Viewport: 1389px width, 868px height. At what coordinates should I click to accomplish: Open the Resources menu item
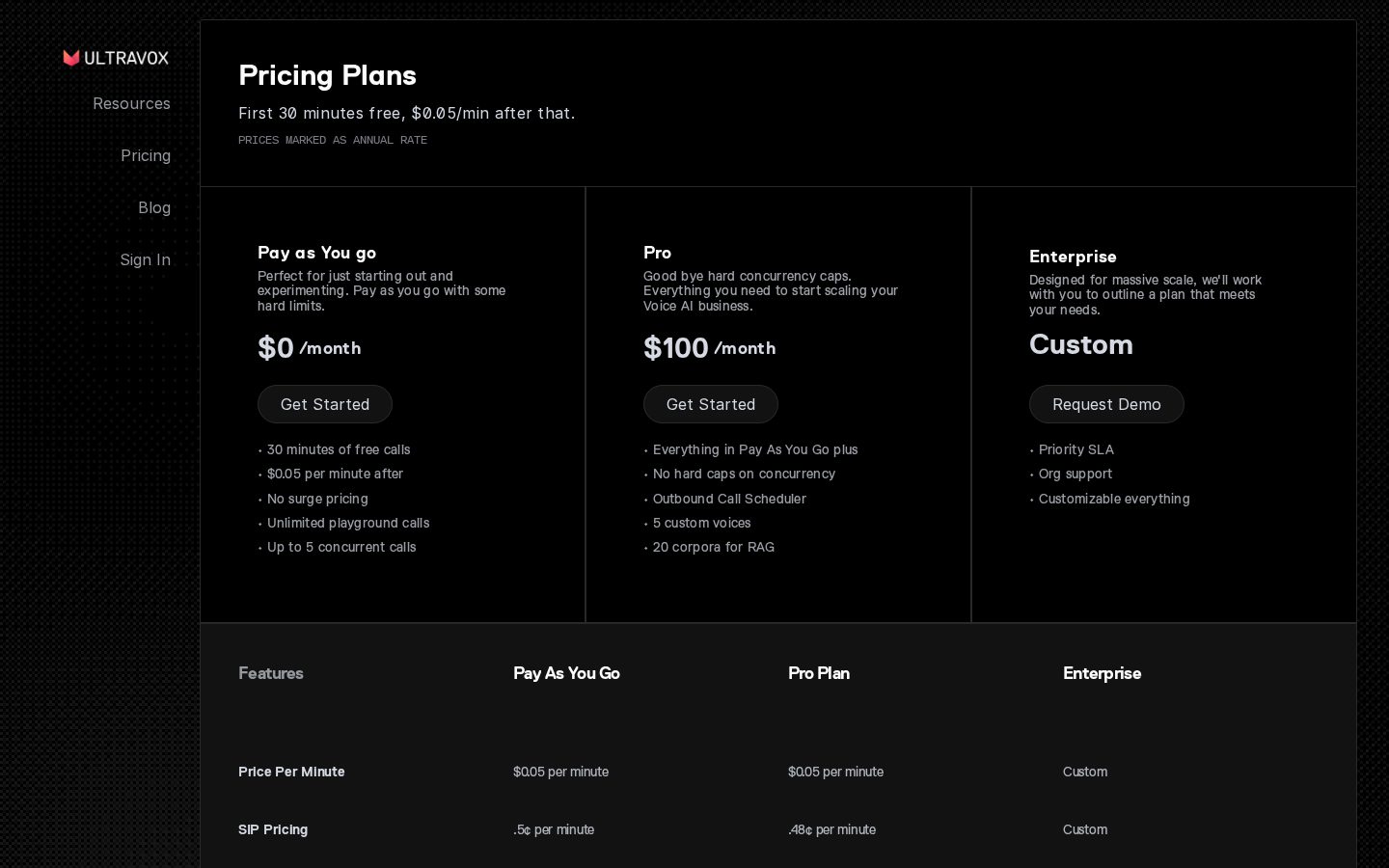(x=131, y=103)
